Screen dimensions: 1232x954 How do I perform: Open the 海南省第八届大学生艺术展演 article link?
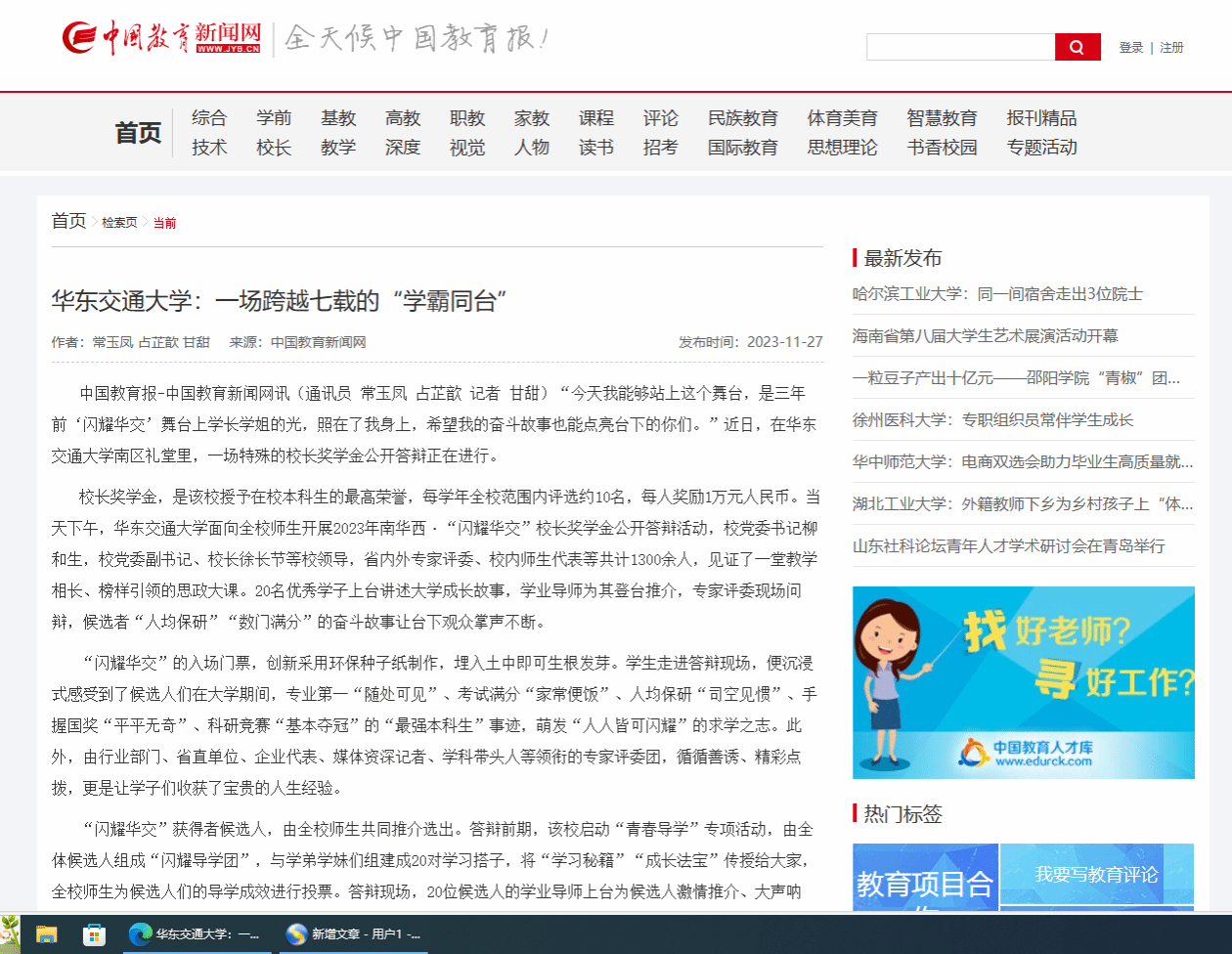[x=985, y=336]
